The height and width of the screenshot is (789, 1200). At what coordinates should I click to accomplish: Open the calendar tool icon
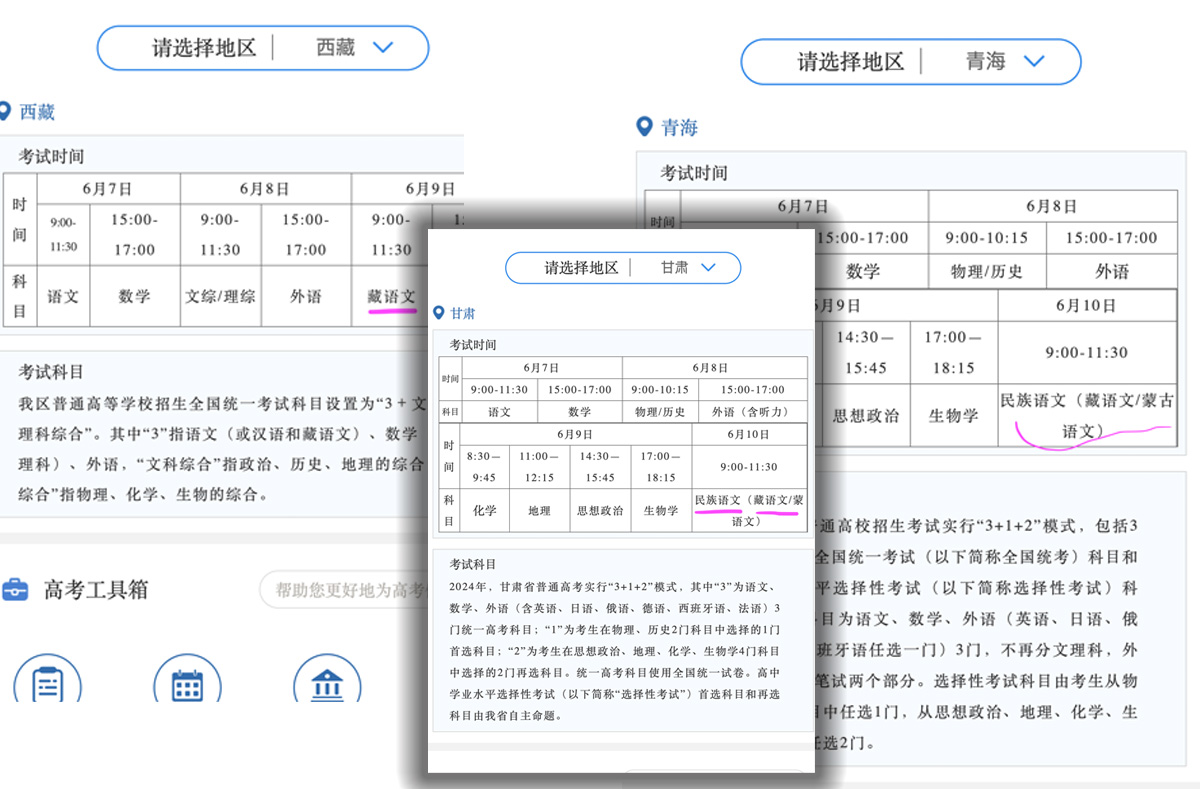pos(187,684)
